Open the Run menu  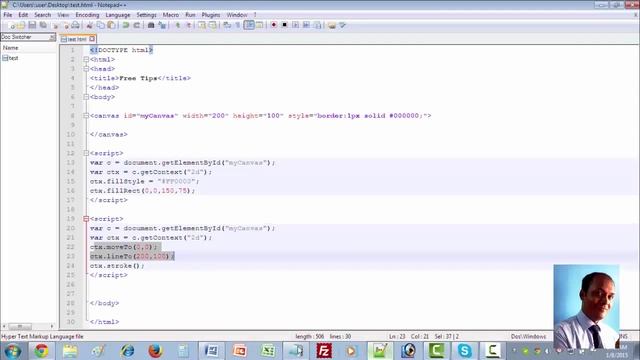(190, 15)
